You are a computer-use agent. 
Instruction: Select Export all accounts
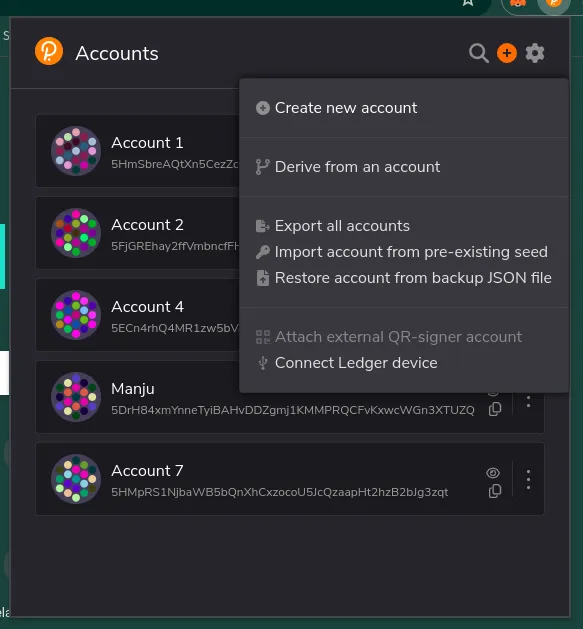[x=342, y=226]
